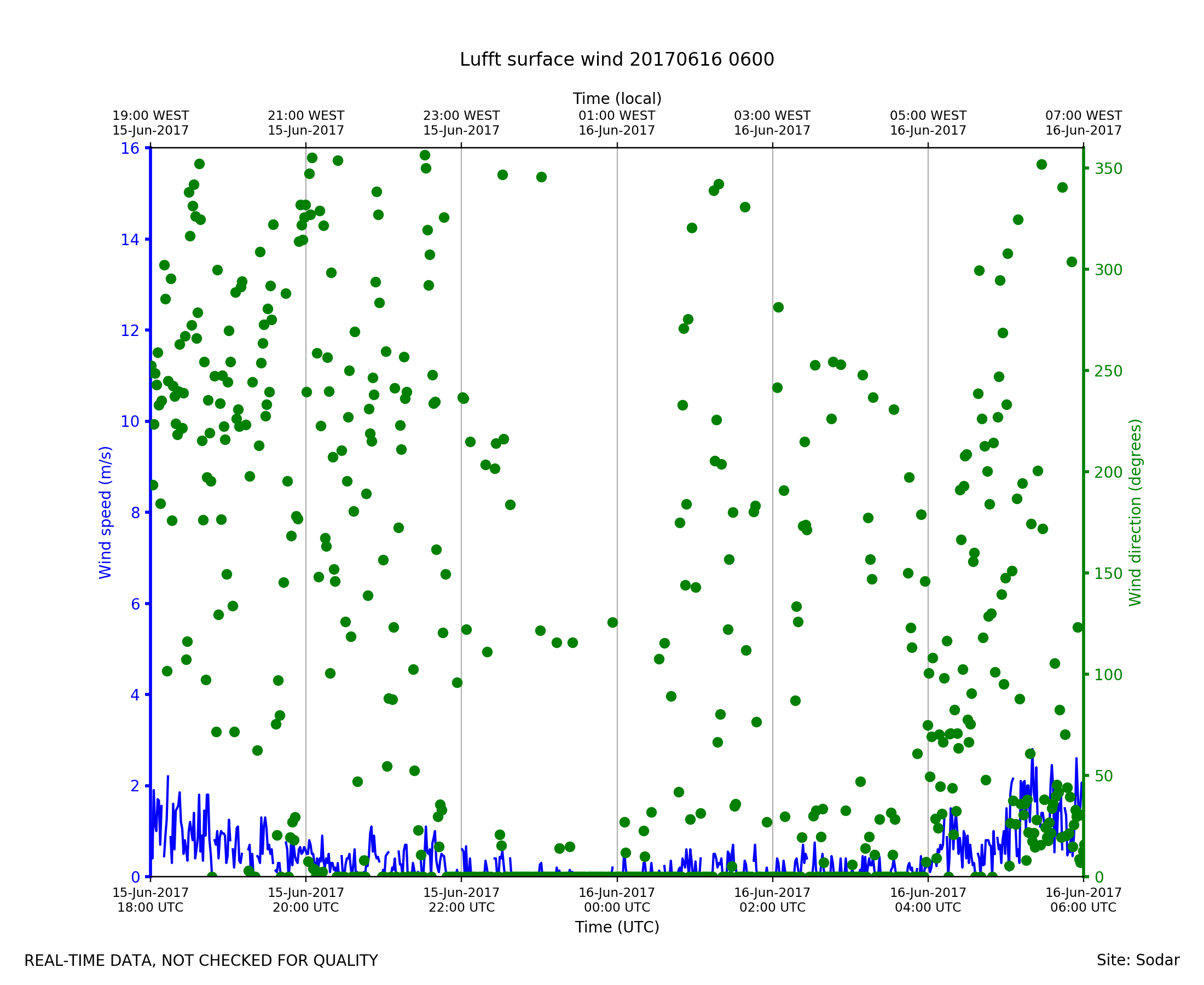Click the 'Time (UTC)' bottom axis label

pos(617,927)
